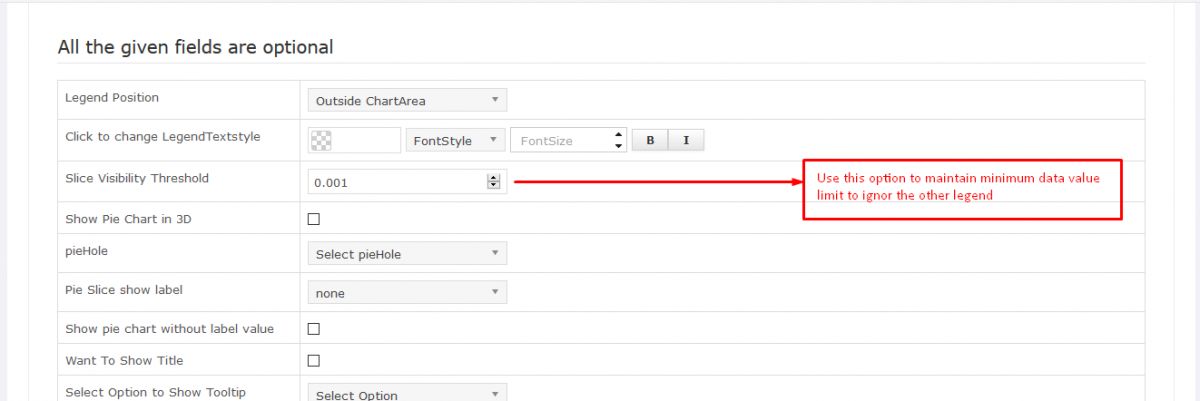Click into the FontSize input field
The image size is (1200, 401).
(x=560, y=141)
